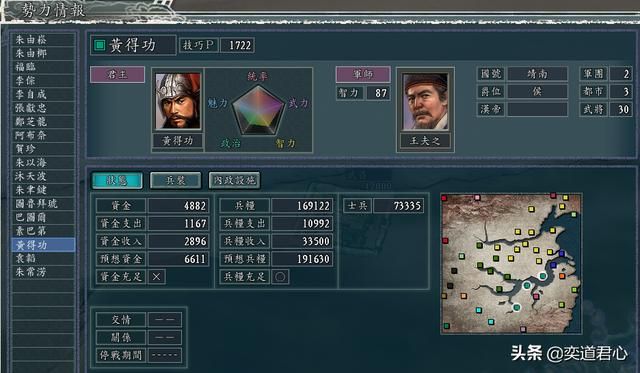Image resolution: width=640 pixels, height=373 pixels.
Task: Select 朱由榔 in the faction list
Action: click(43, 53)
